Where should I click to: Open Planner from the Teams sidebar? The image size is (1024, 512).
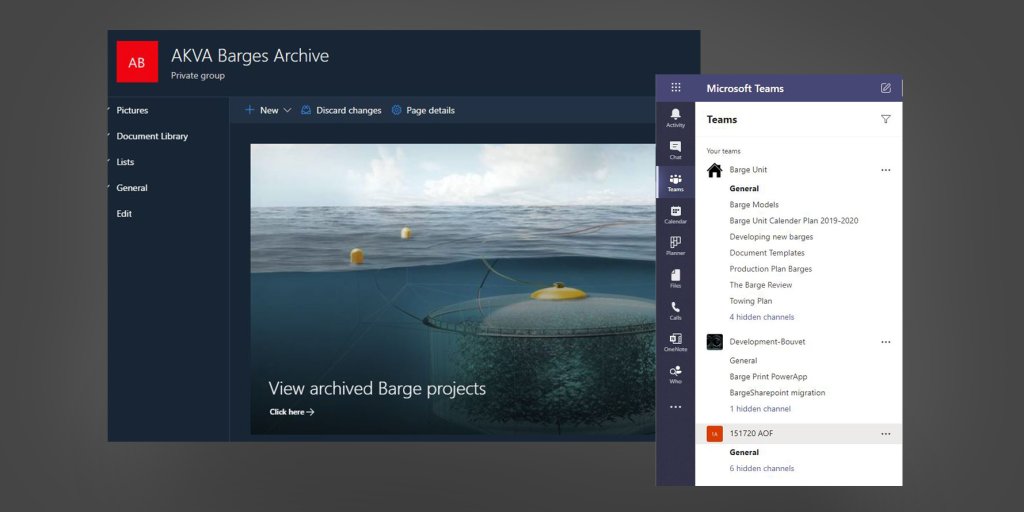tap(675, 245)
